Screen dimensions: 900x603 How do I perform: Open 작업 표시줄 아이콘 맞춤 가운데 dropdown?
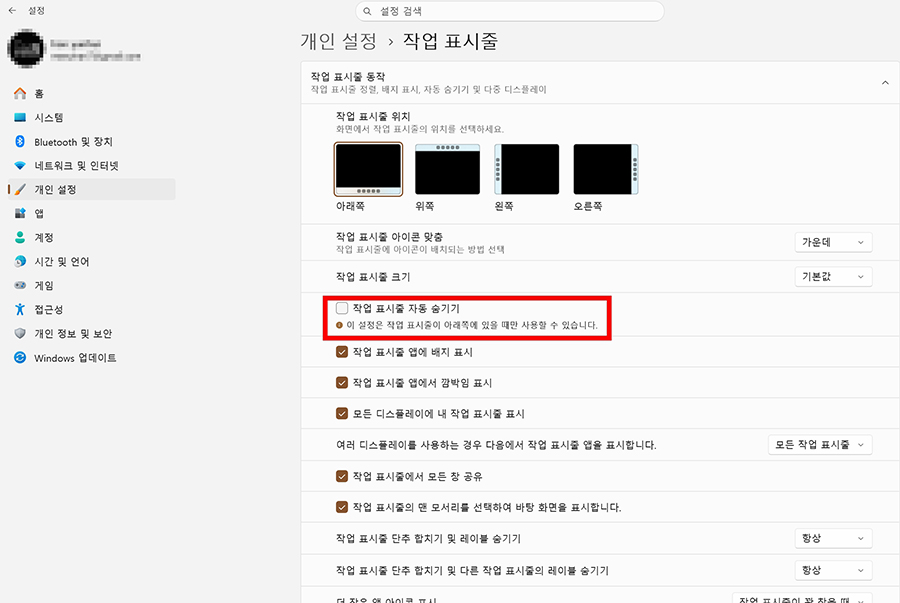[833, 242]
